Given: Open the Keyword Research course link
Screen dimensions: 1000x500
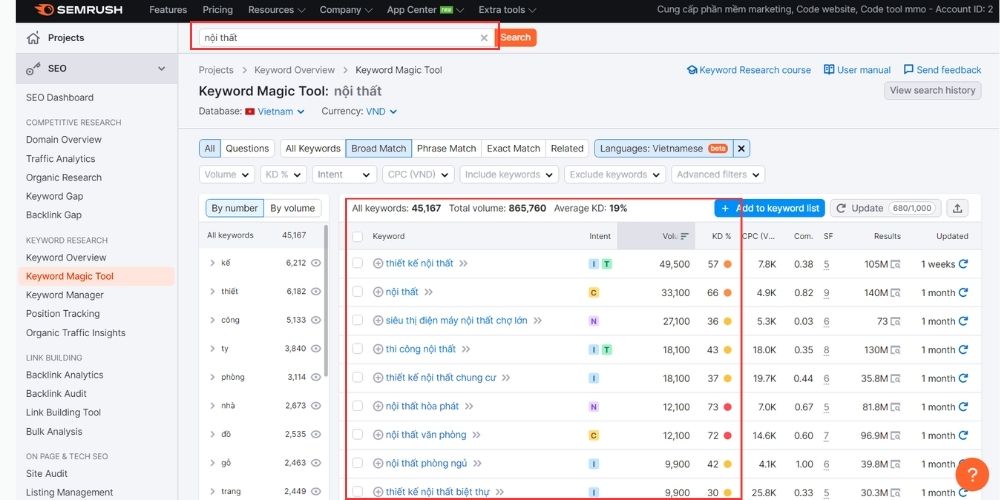Looking at the screenshot, I should [749, 70].
